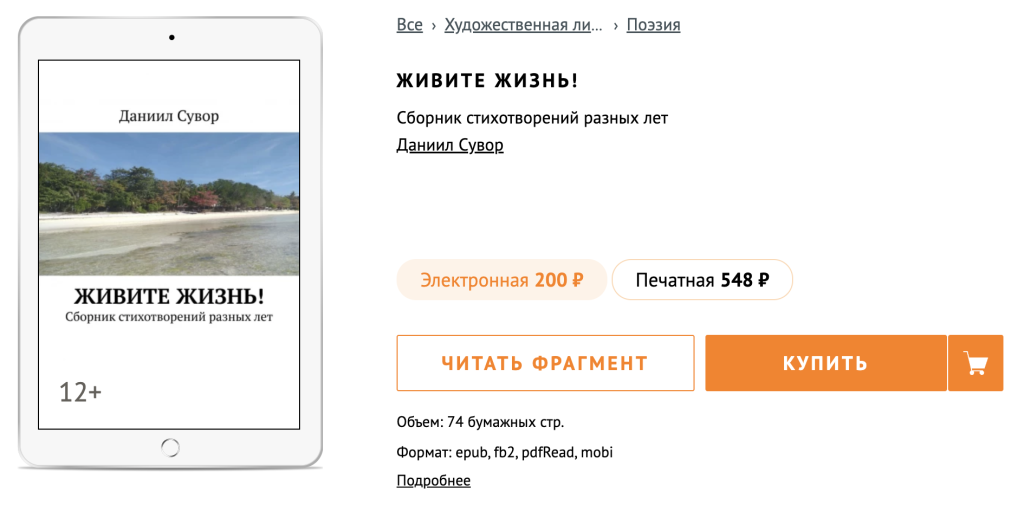Click the 12+ age rating on cover
This screenshot has width=1024, height=505.
coord(80,393)
